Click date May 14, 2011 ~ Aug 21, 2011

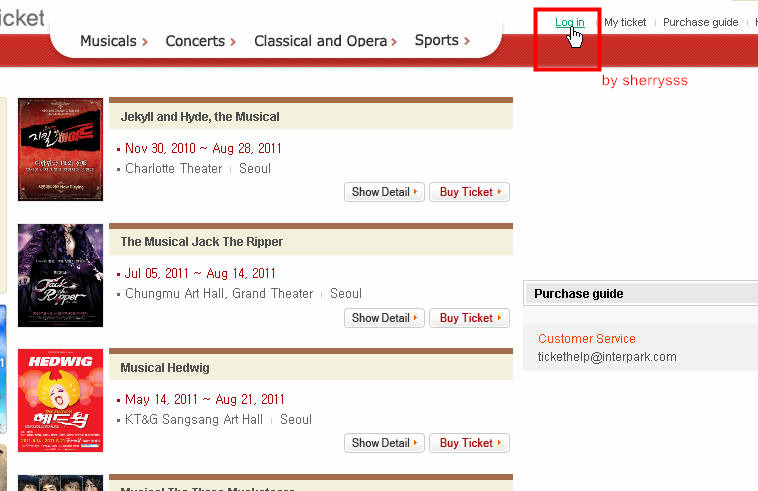point(204,400)
